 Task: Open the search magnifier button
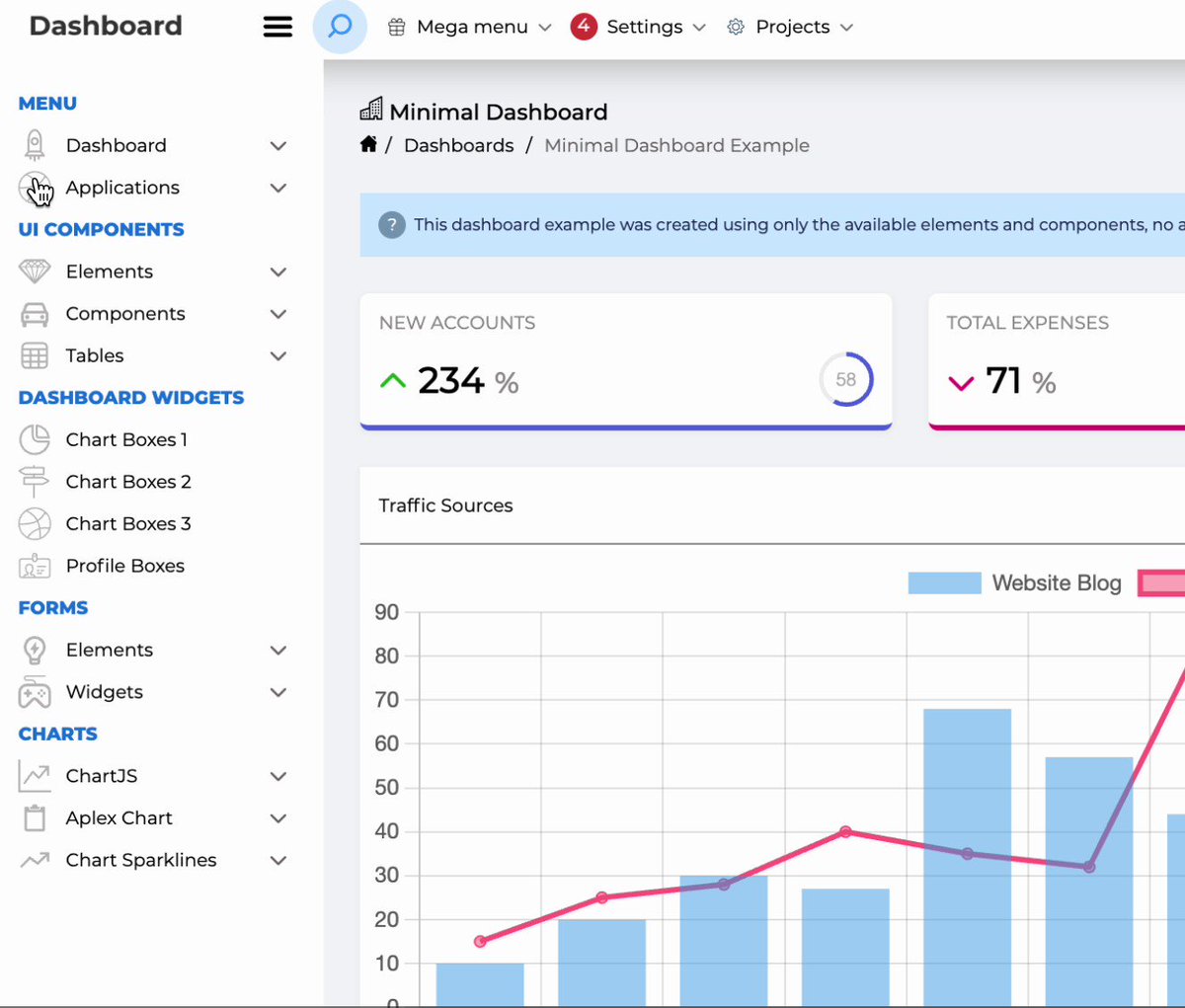[x=340, y=27]
